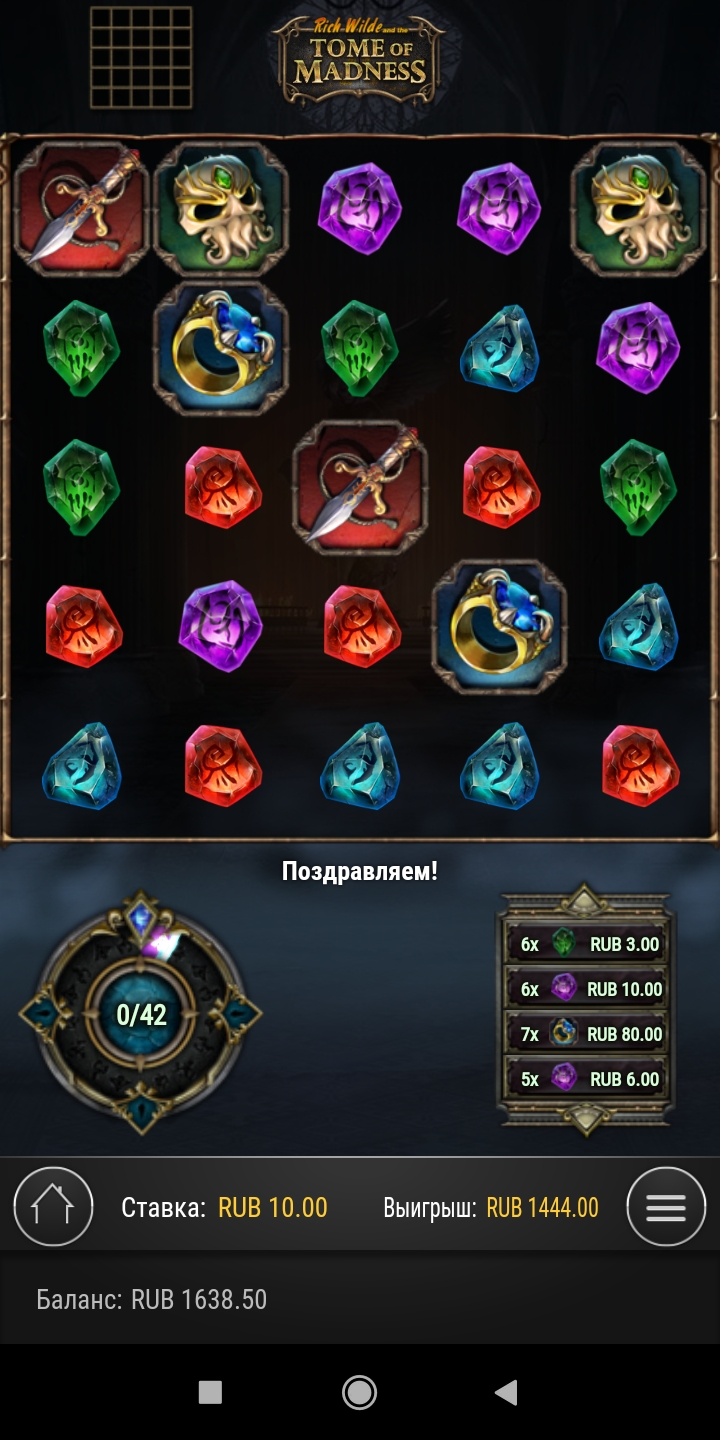Select the 6x green gem RUB 3.00 row
720x1440 pixels.
coord(590,943)
